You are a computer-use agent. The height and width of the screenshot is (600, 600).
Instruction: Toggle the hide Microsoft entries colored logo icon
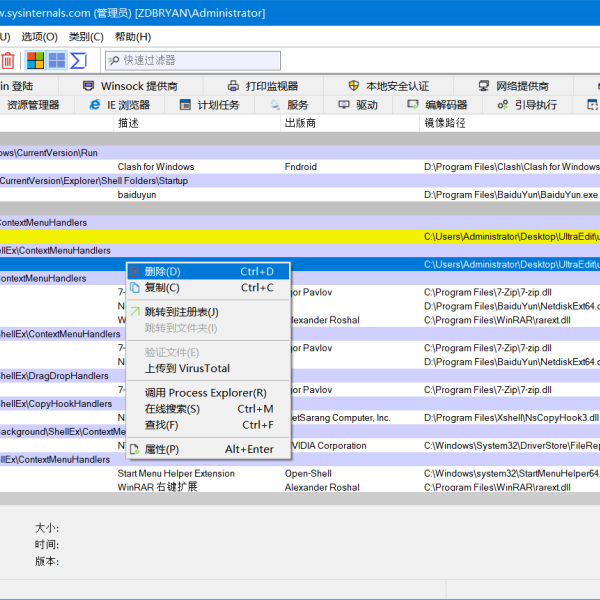(35, 60)
